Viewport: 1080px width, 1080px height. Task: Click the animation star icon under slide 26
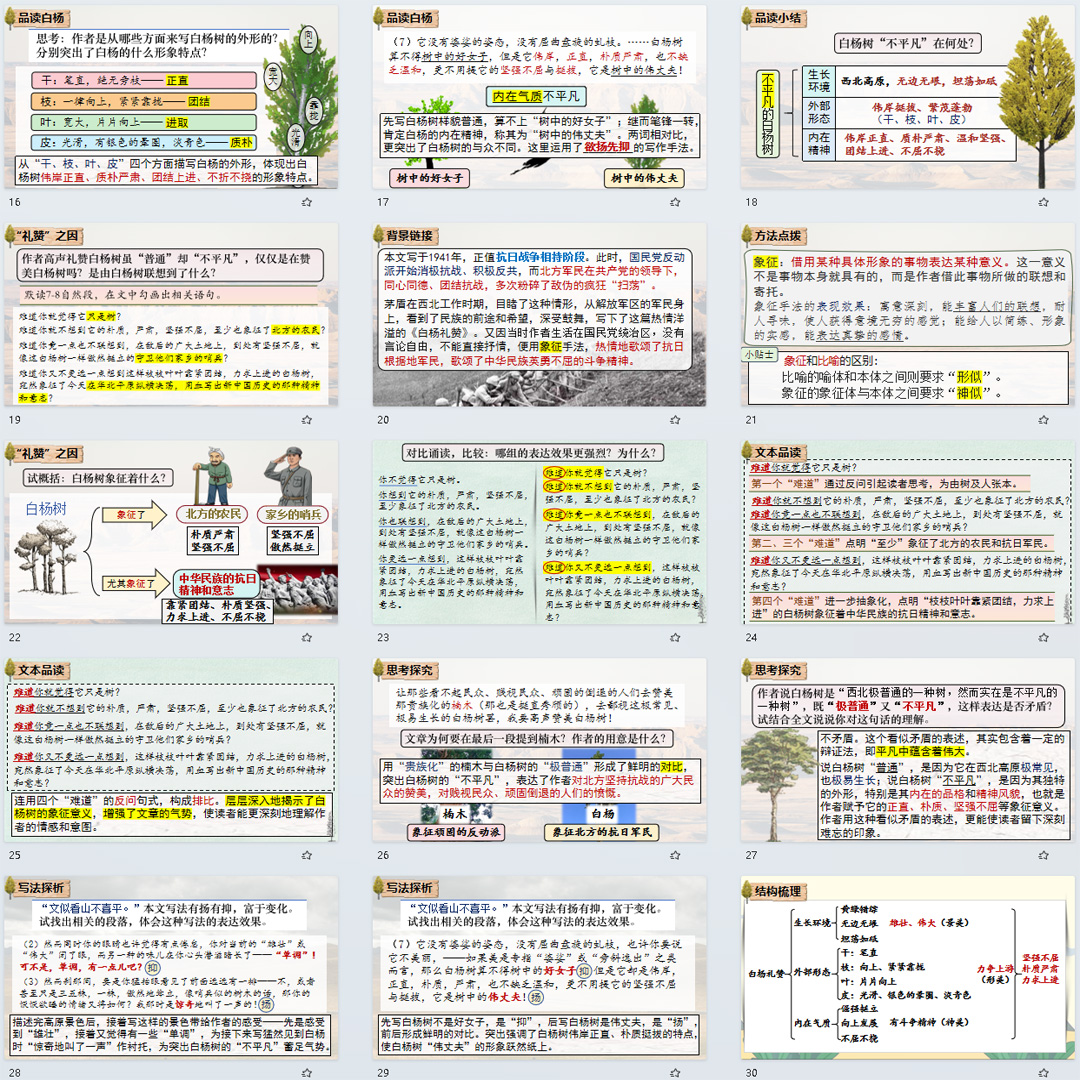(675, 855)
